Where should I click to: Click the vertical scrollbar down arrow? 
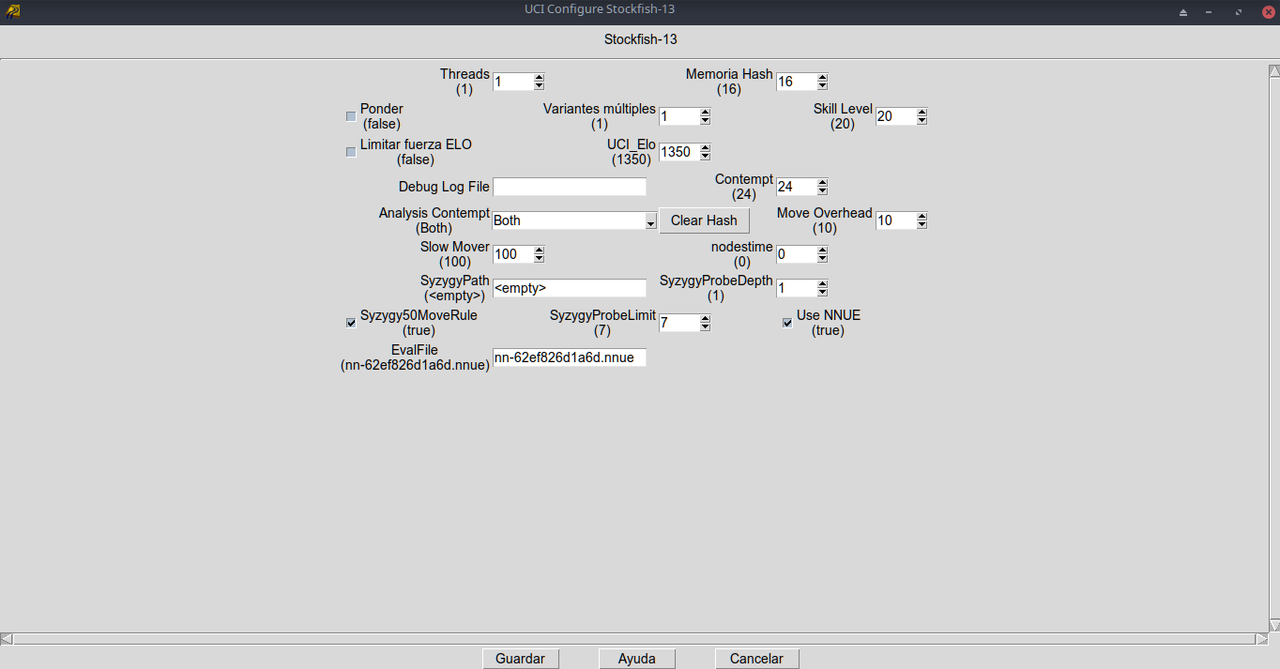1274,625
